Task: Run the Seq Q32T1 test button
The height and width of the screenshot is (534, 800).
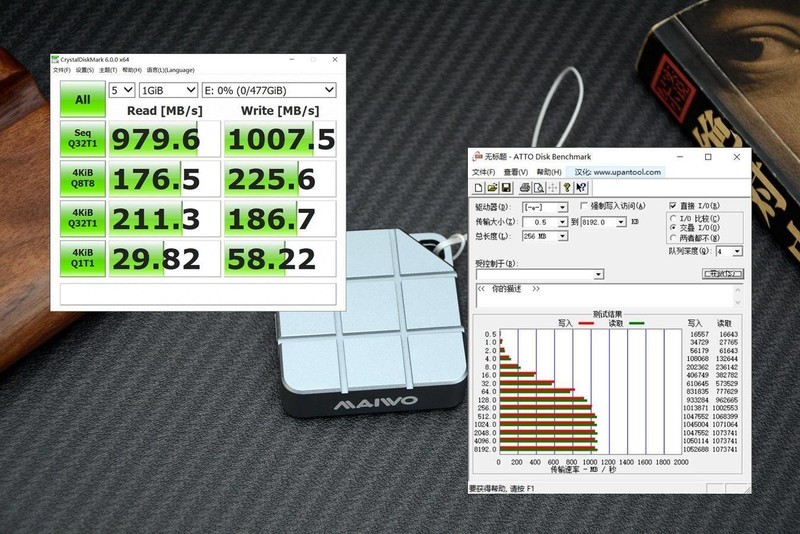Action: (x=82, y=138)
